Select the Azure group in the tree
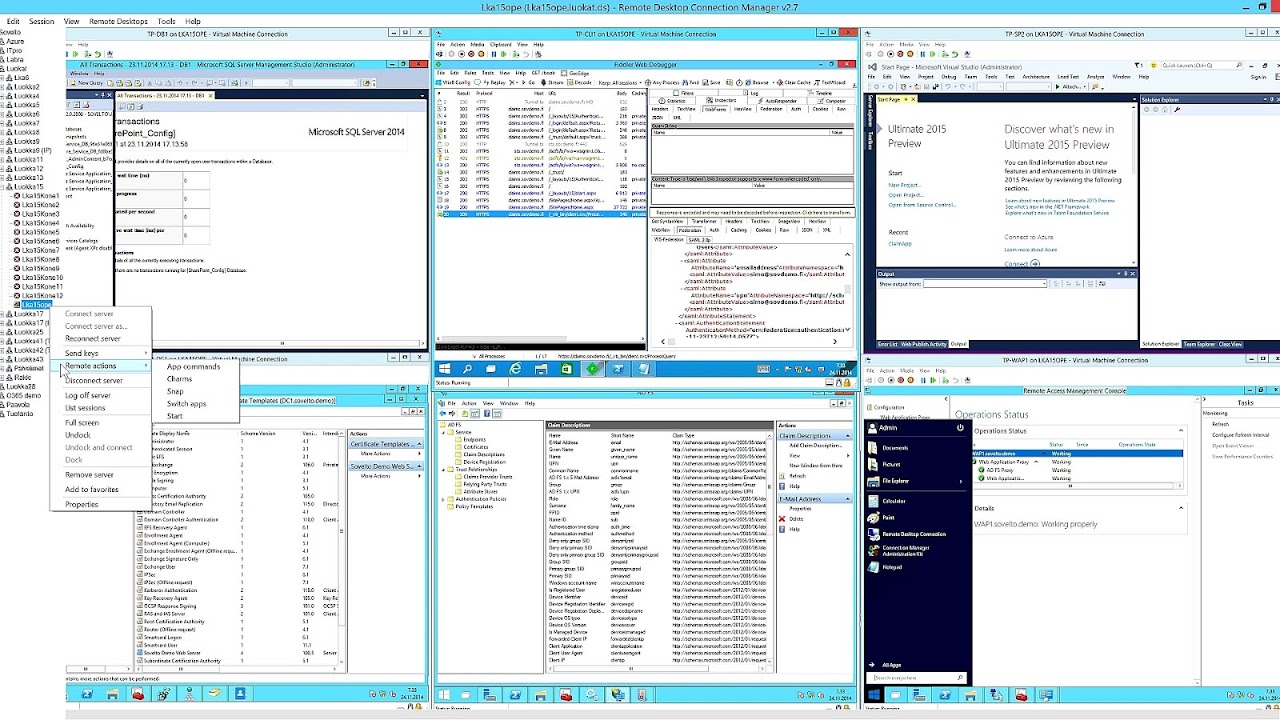1280x720 pixels. (x=15, y=41)
